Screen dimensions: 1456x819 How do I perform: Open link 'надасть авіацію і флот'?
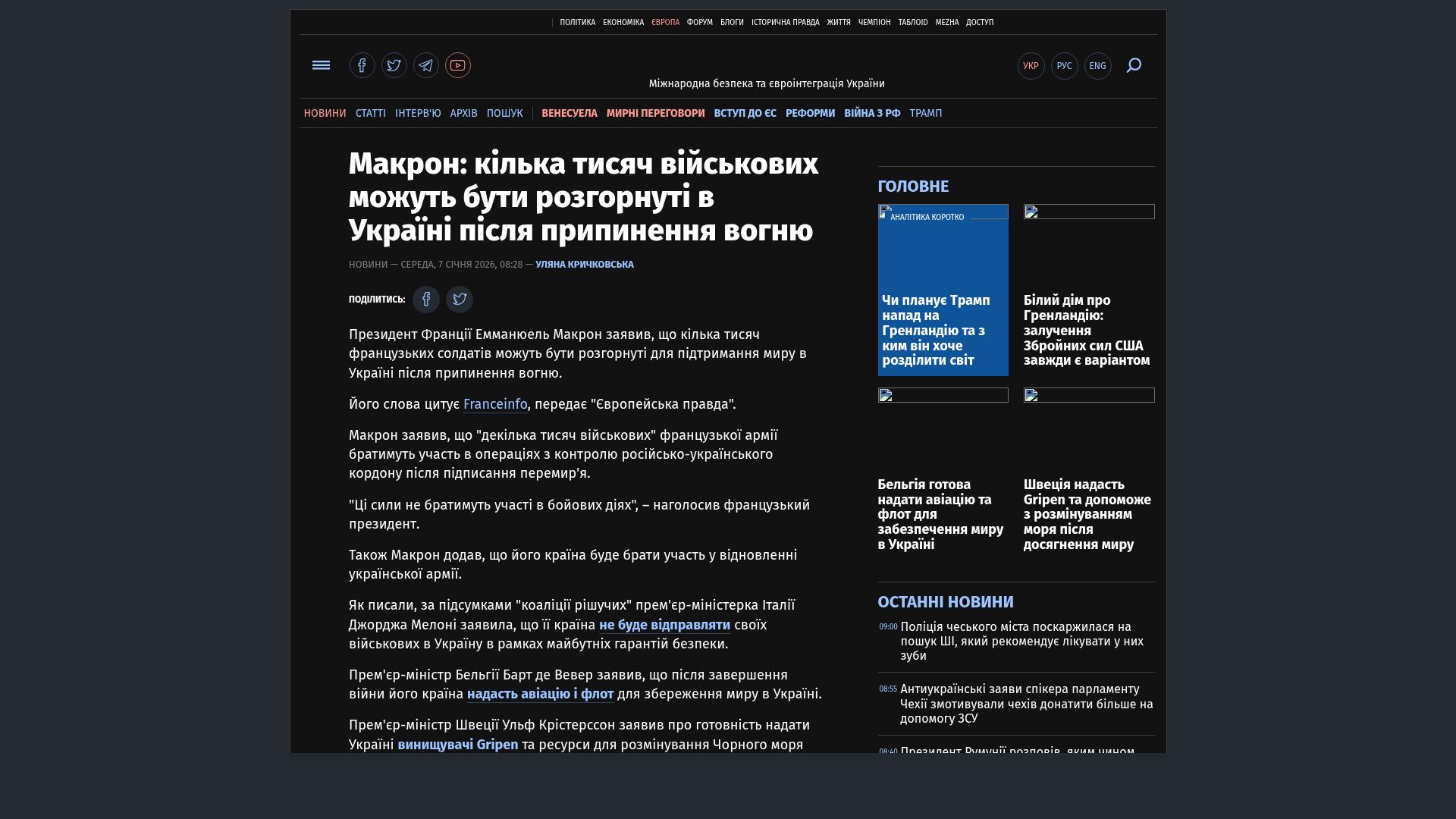[540, 694]
